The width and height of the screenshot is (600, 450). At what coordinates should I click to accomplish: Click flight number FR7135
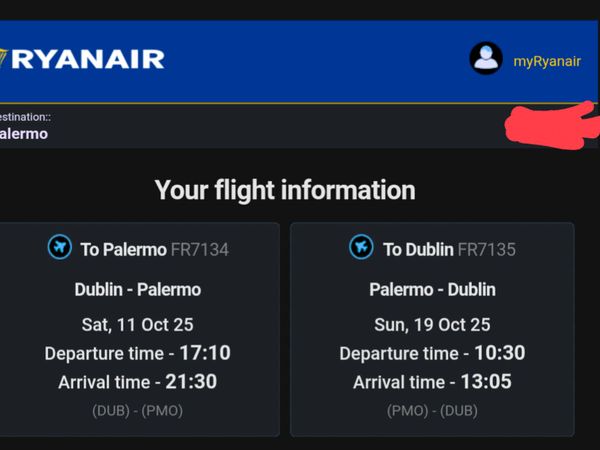pyautogui.click(x=487, y=249)
